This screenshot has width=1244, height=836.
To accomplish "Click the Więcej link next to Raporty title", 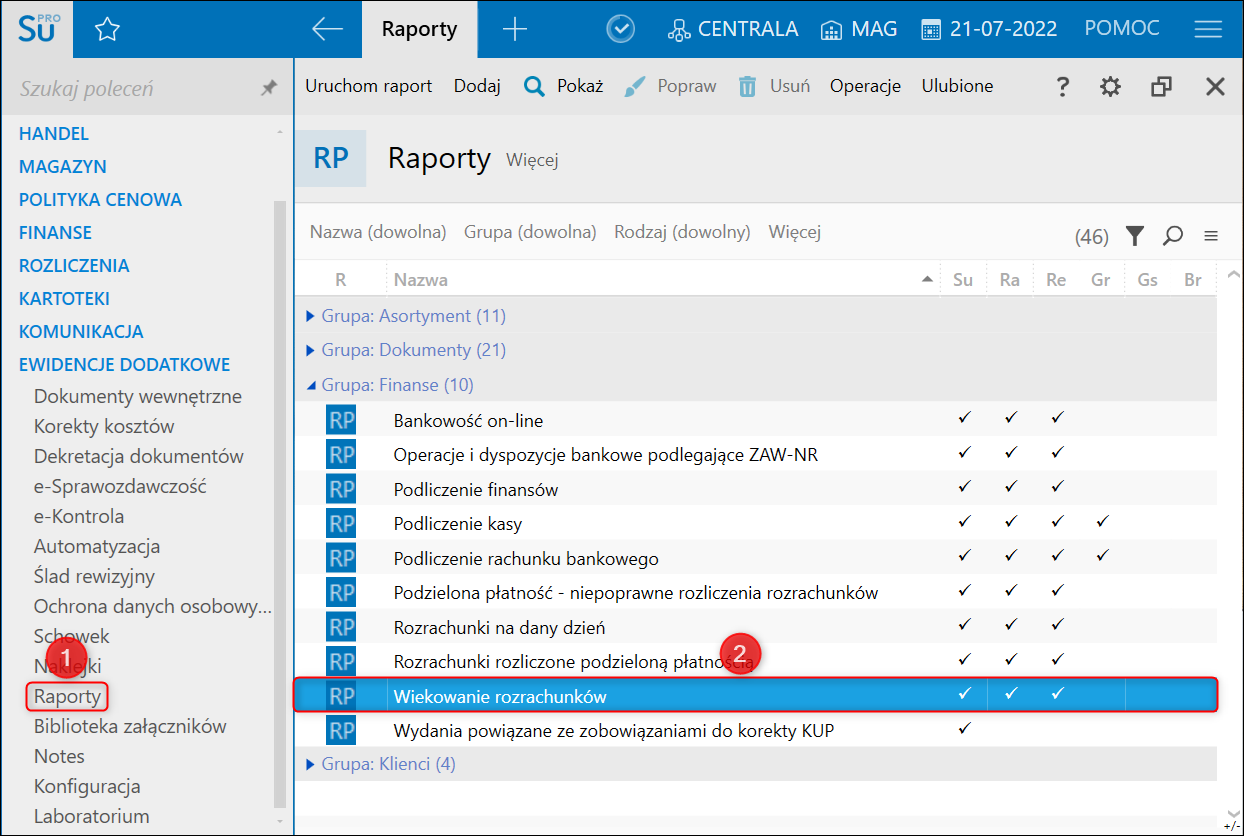I will pyautogui.click(x=532, y=160).
